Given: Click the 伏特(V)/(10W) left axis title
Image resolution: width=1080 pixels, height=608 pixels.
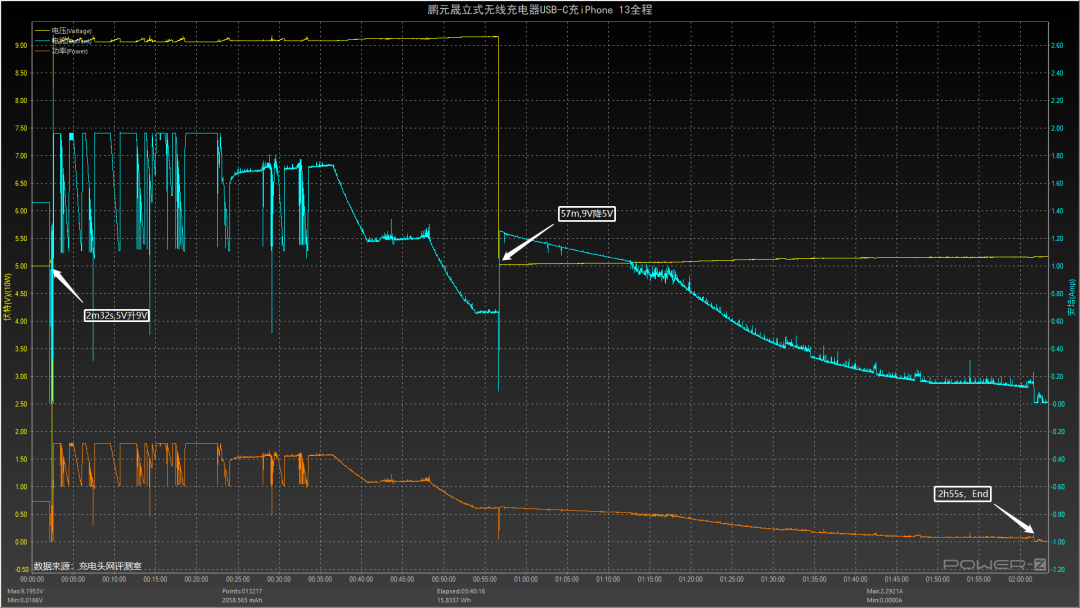Looking at the screenshot, I should pos(8,297).
